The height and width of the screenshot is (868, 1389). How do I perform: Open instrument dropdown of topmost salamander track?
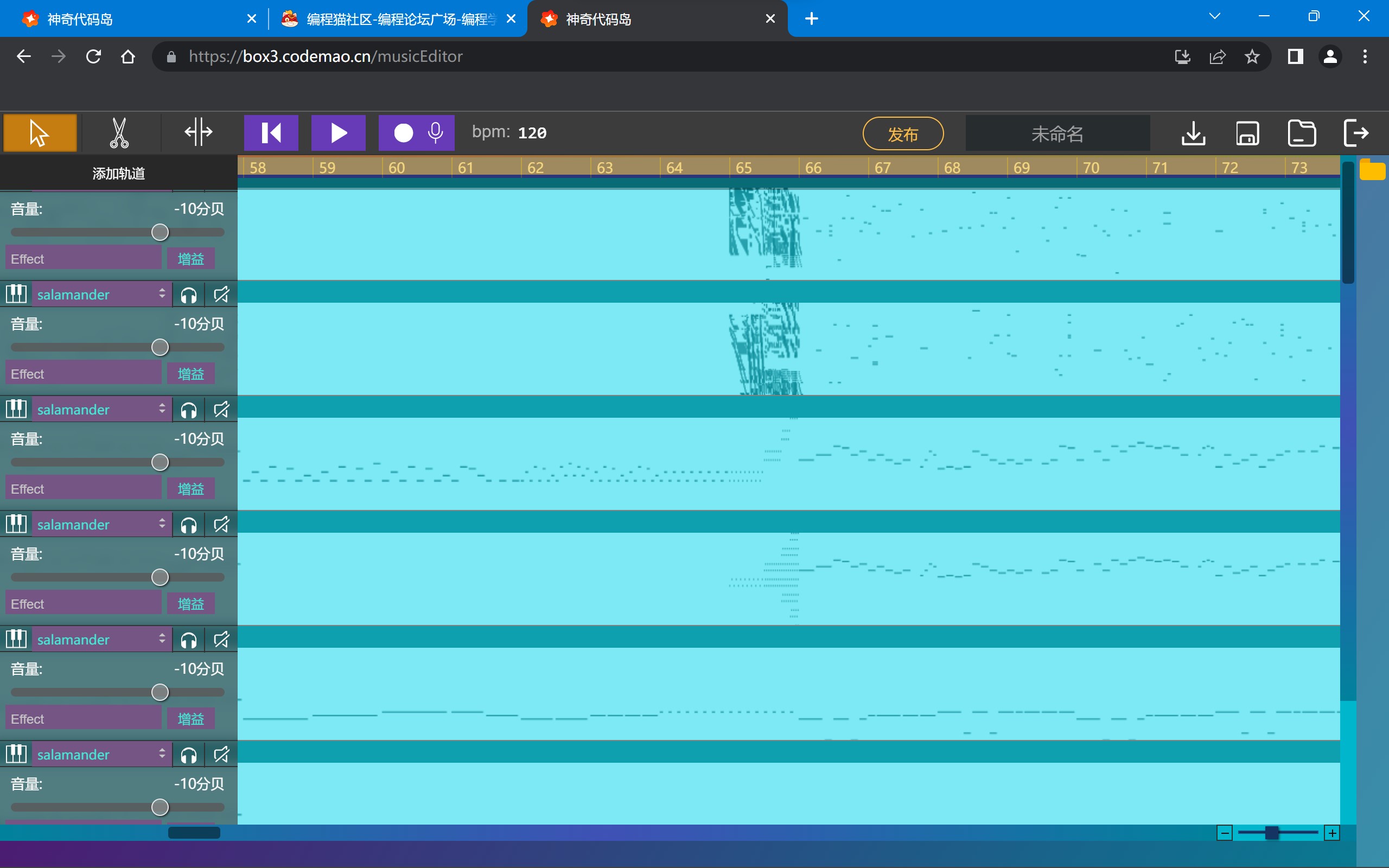coord(101,294)
